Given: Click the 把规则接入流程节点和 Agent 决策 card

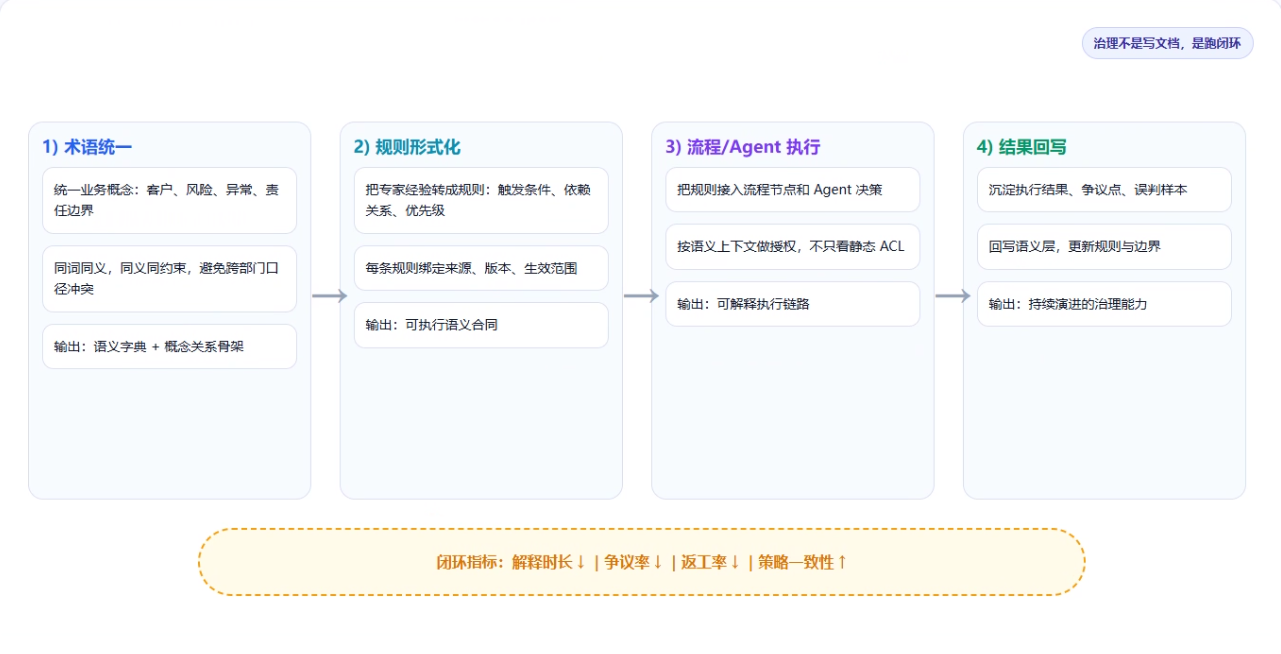Looking at the screenshot, I should coord(793,189).
